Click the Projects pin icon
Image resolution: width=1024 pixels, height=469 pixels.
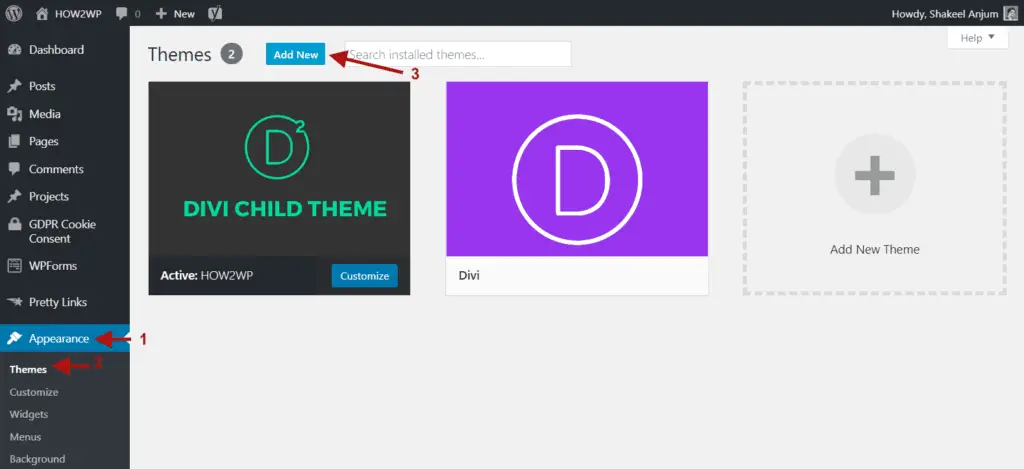pyautogui.click(x=14, y=196)
